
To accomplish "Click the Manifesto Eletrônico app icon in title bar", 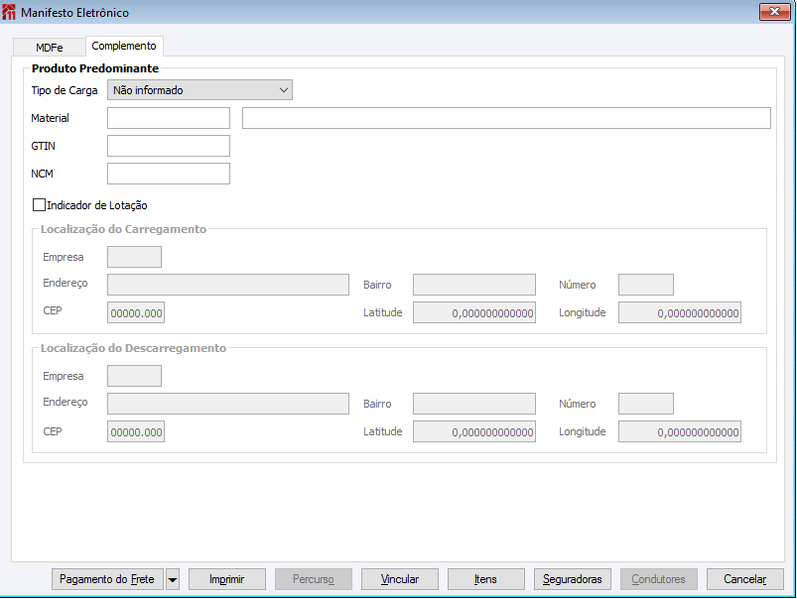I will (x=9, y=12).
